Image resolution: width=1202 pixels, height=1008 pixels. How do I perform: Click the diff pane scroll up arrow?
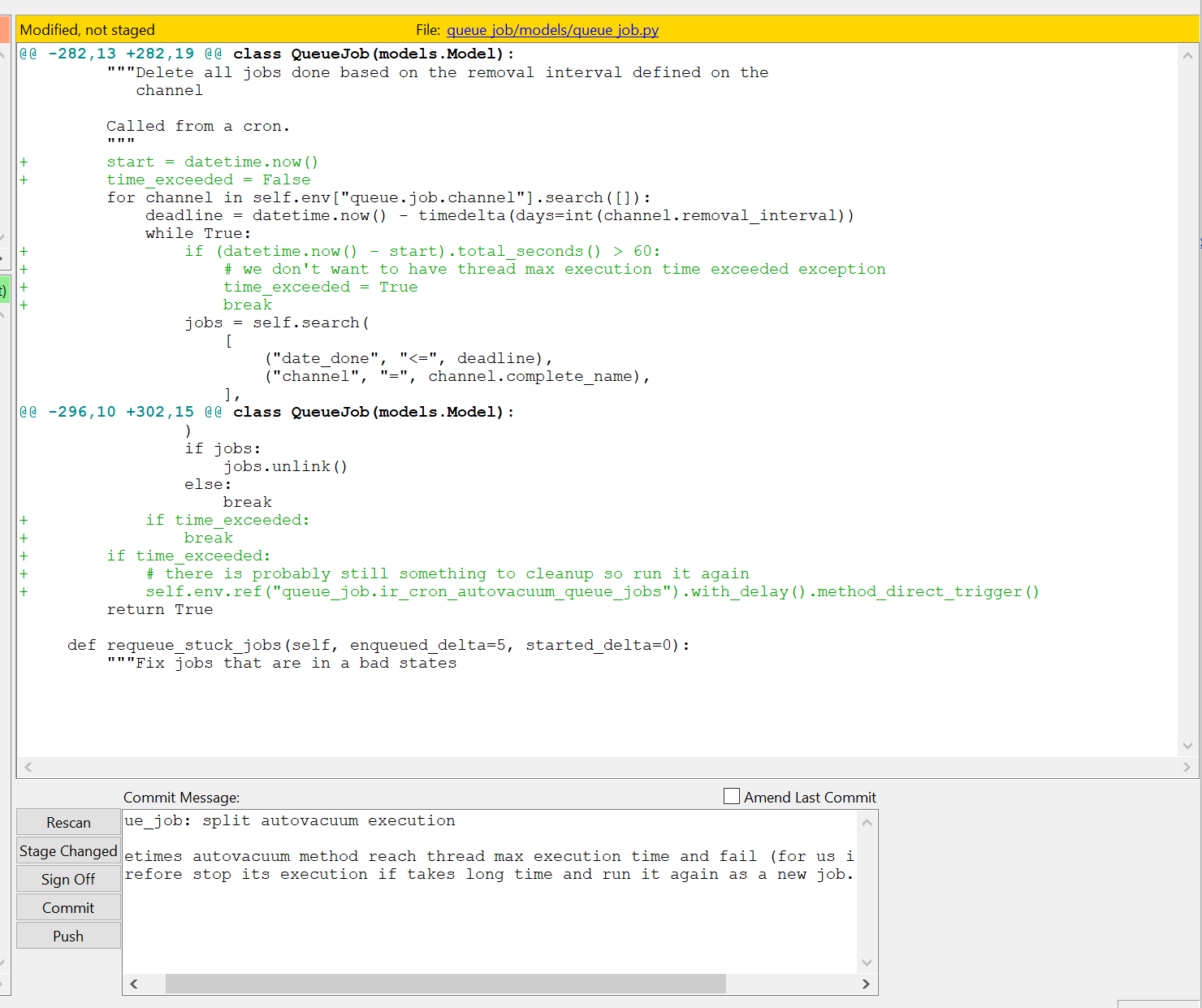(1187, 56)
